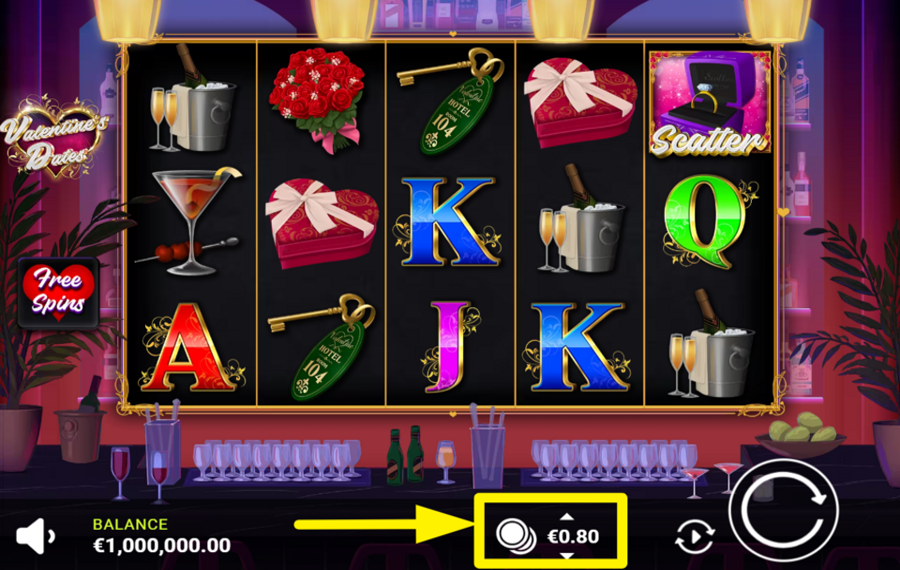The image size is (900, 570).
Task: Increase bet with the up arrow
Action: pyautogui.click(x=567, y=517)
